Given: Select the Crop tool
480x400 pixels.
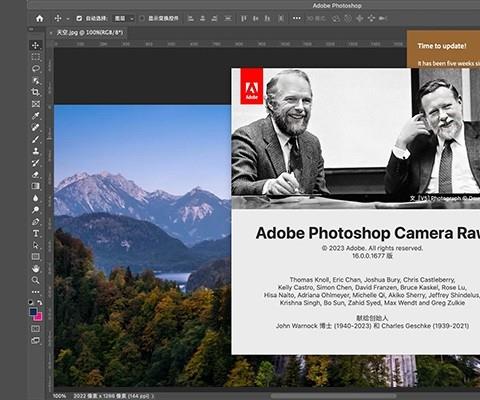Looking at the screenshot, I should pyautogui.click(x=36, y=92).
